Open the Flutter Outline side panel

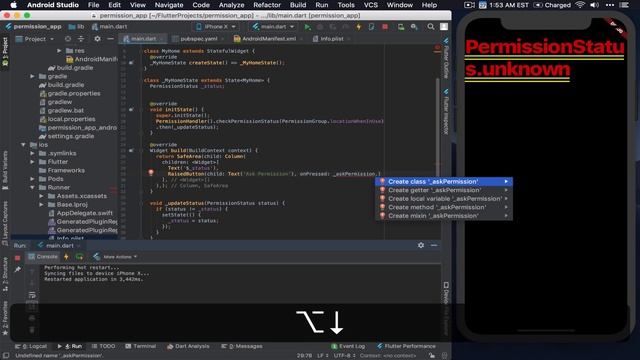pos(446,58)
